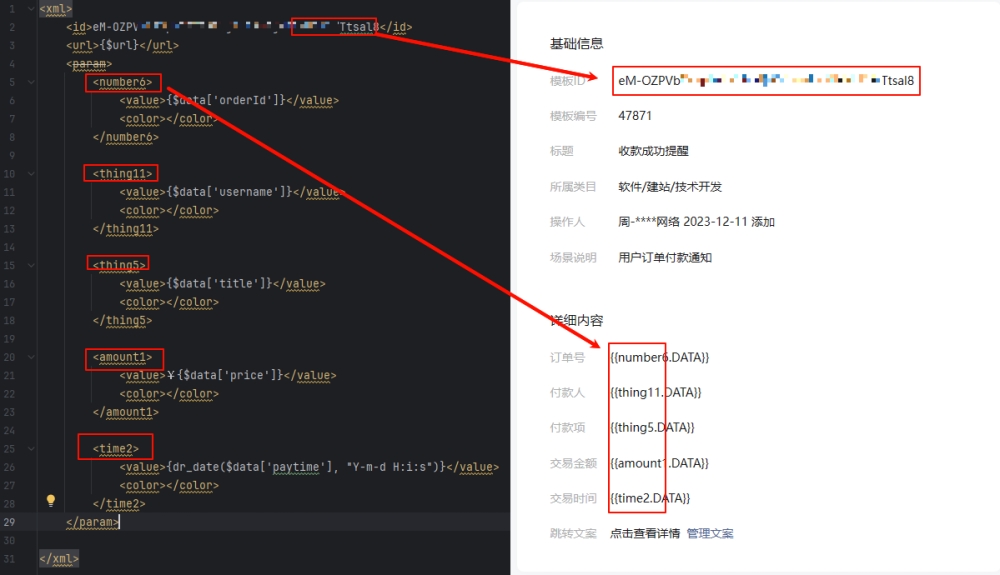Click the {{number6.DATA}} field
The height and width of the screenshot is (575, 1000).
point(659,358)
